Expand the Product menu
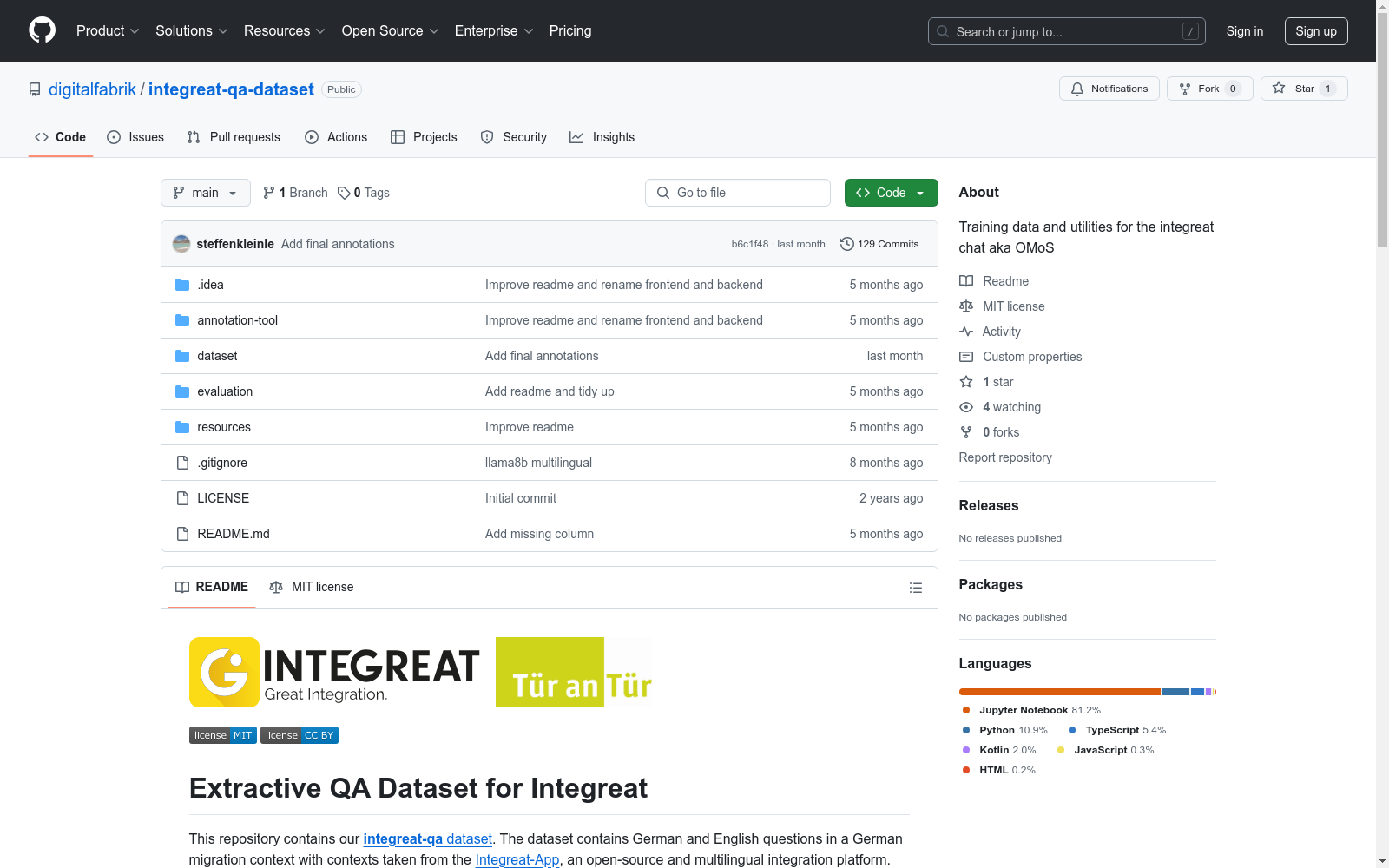Screen dimensions: 1389x868 108,31
